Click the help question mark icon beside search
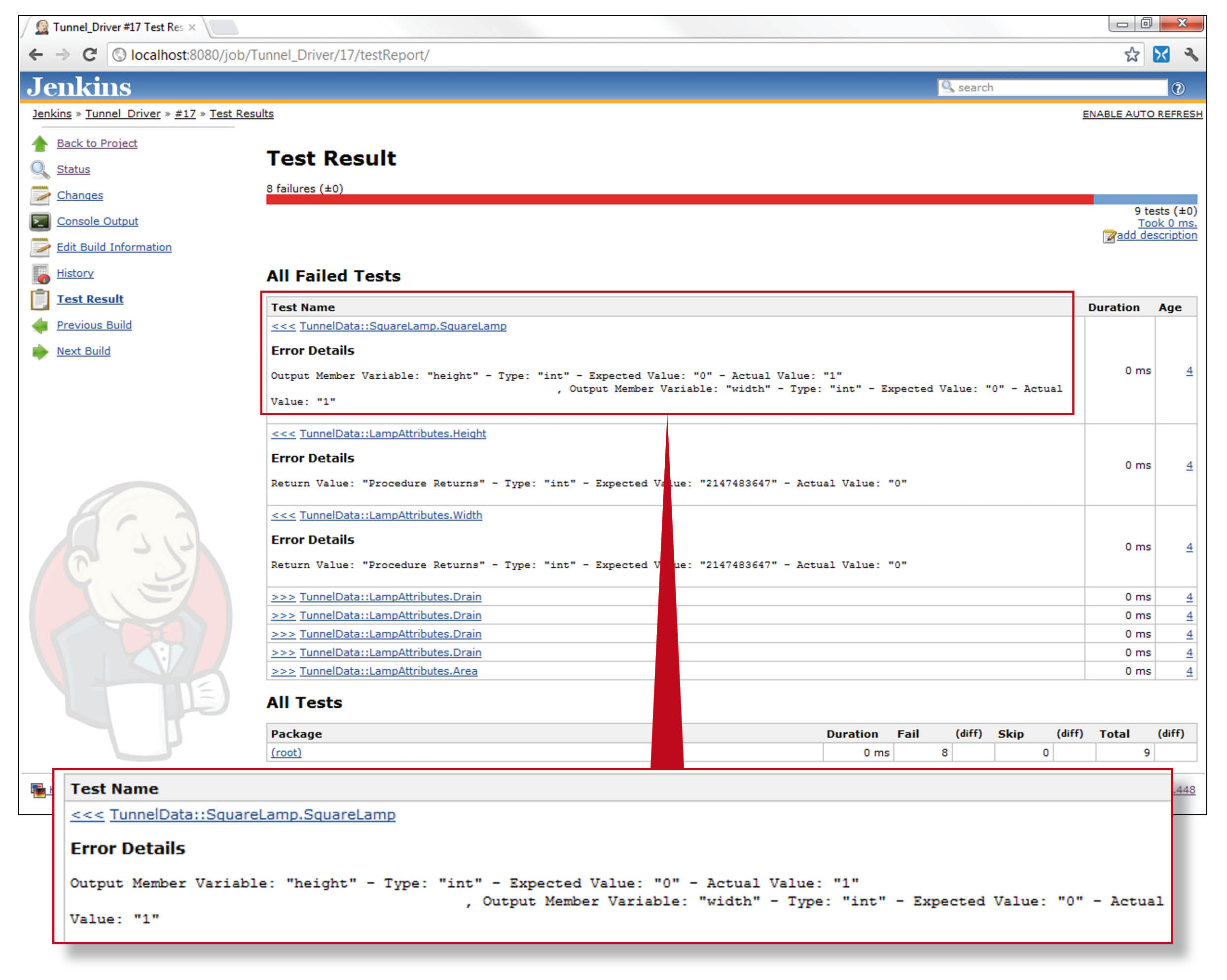The height and width of the screenshot is (980, 1227). coord(1178,88)
